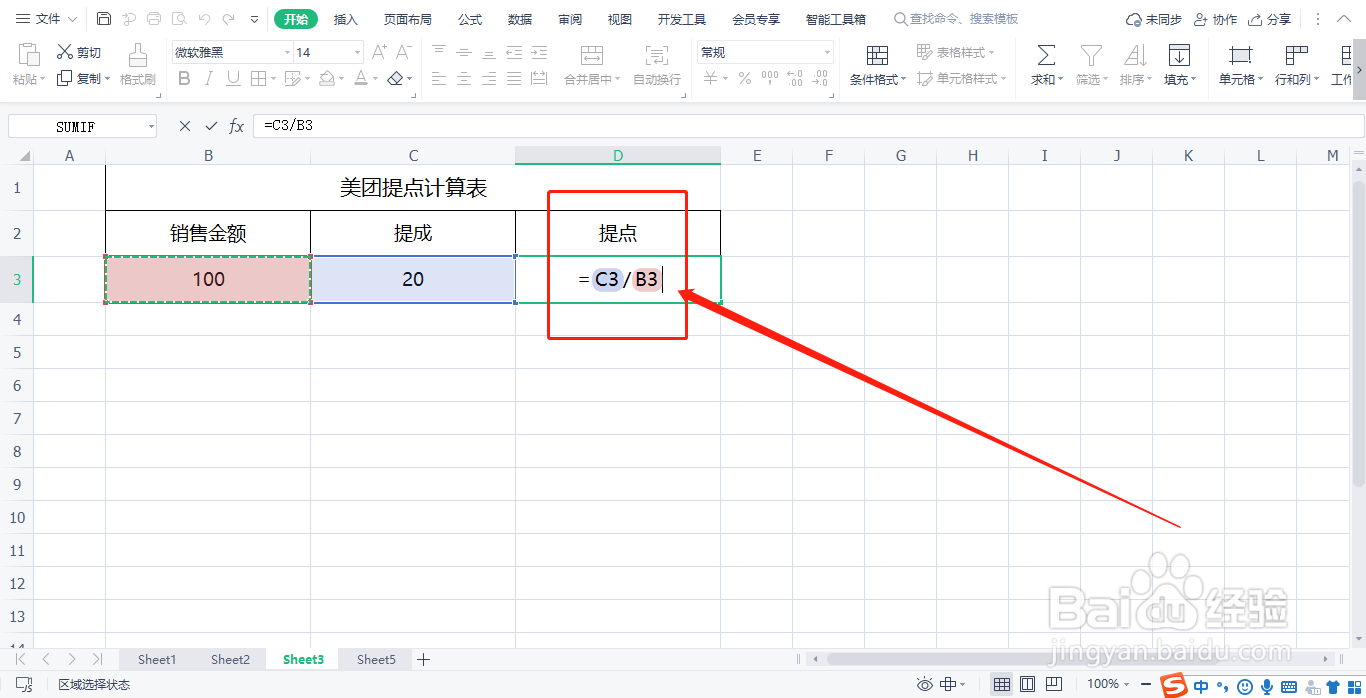Switch to page break preview in status bar
The width and height of the screenshot is (1366, 698).
pyautogui.click(x=1053, y=684)
